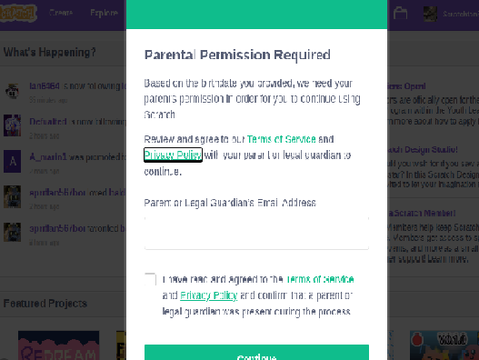This screenshot has width=479, height=360.
Task: Open the Explore menu item
Action: pos(104,13)
